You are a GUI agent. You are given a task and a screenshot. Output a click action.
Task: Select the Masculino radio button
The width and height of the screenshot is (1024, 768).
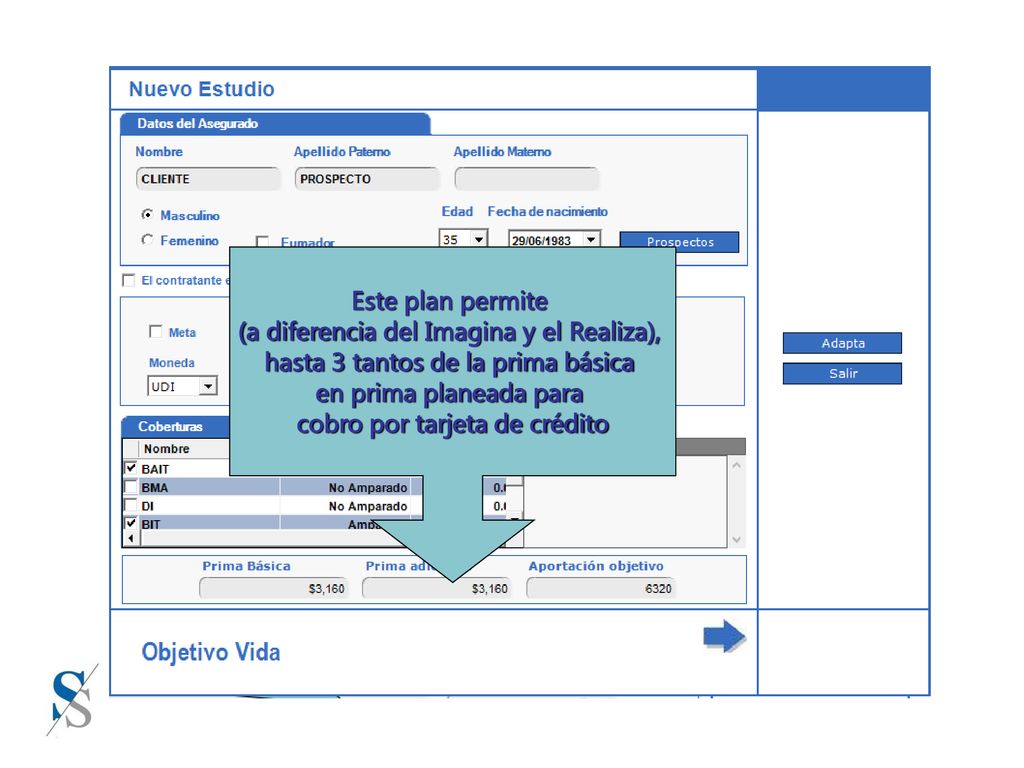pos(148,214)
